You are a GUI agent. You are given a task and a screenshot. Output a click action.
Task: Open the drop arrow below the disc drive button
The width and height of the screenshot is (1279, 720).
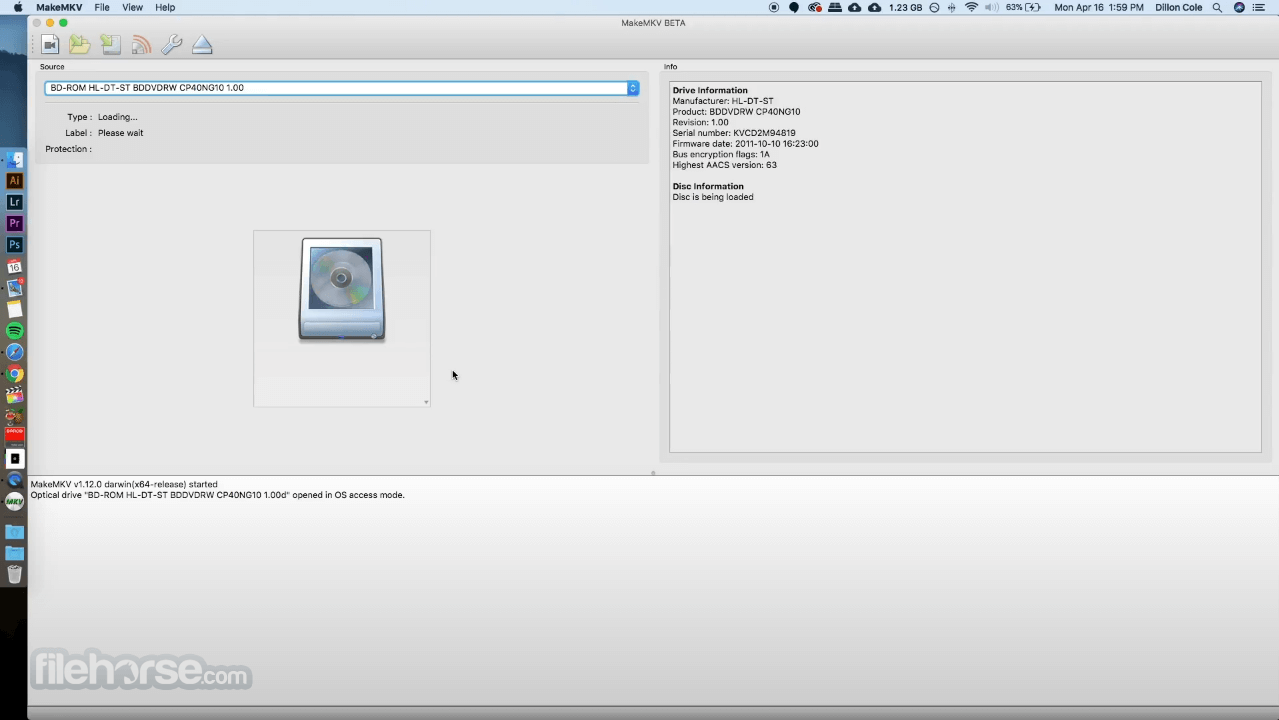click(x=426, y=402)
